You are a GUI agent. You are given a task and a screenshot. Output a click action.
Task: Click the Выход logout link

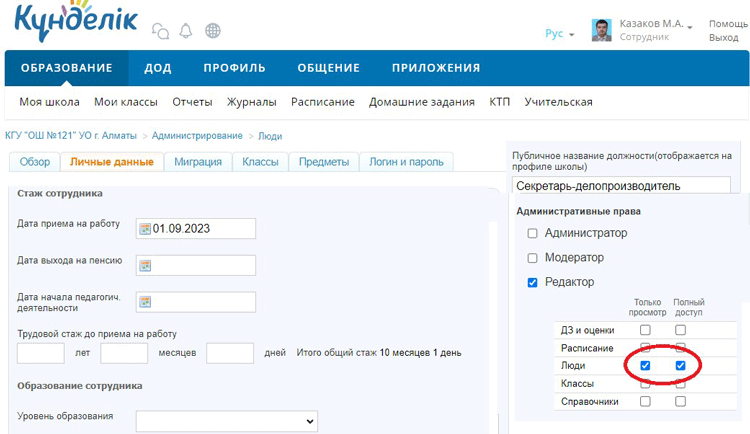[723, 37]
